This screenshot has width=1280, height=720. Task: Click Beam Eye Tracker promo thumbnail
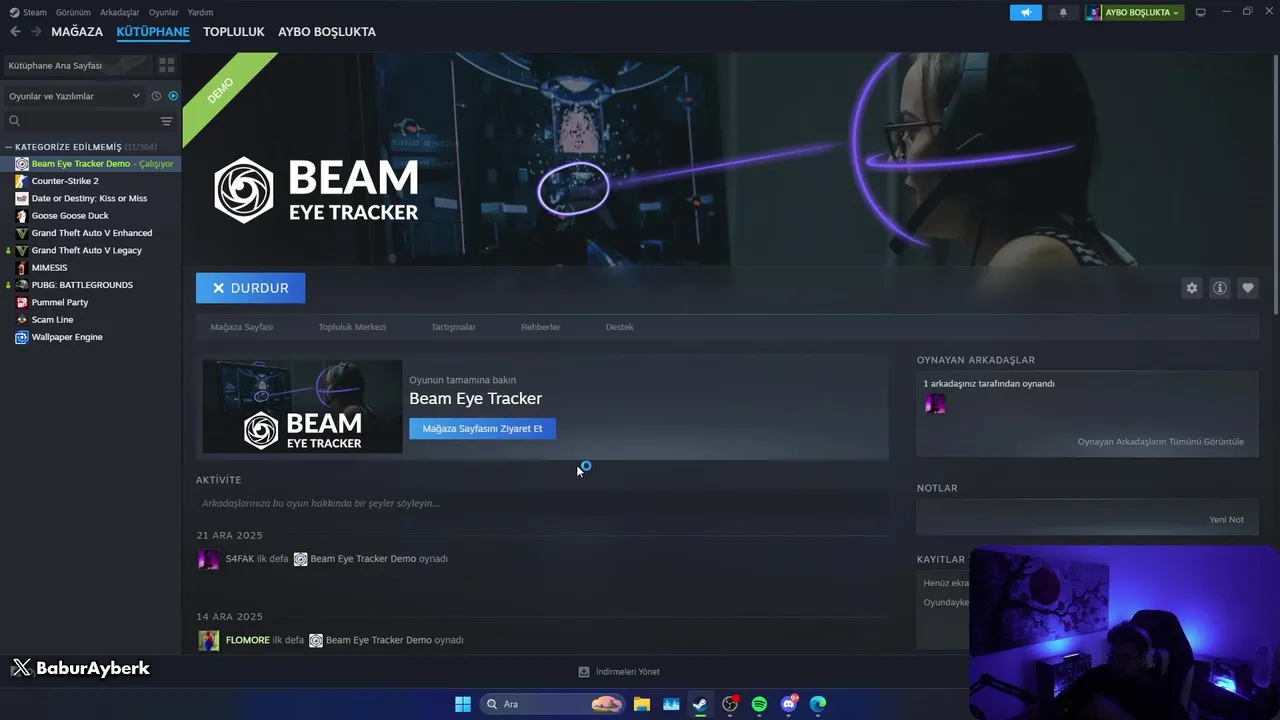[302, 407]
